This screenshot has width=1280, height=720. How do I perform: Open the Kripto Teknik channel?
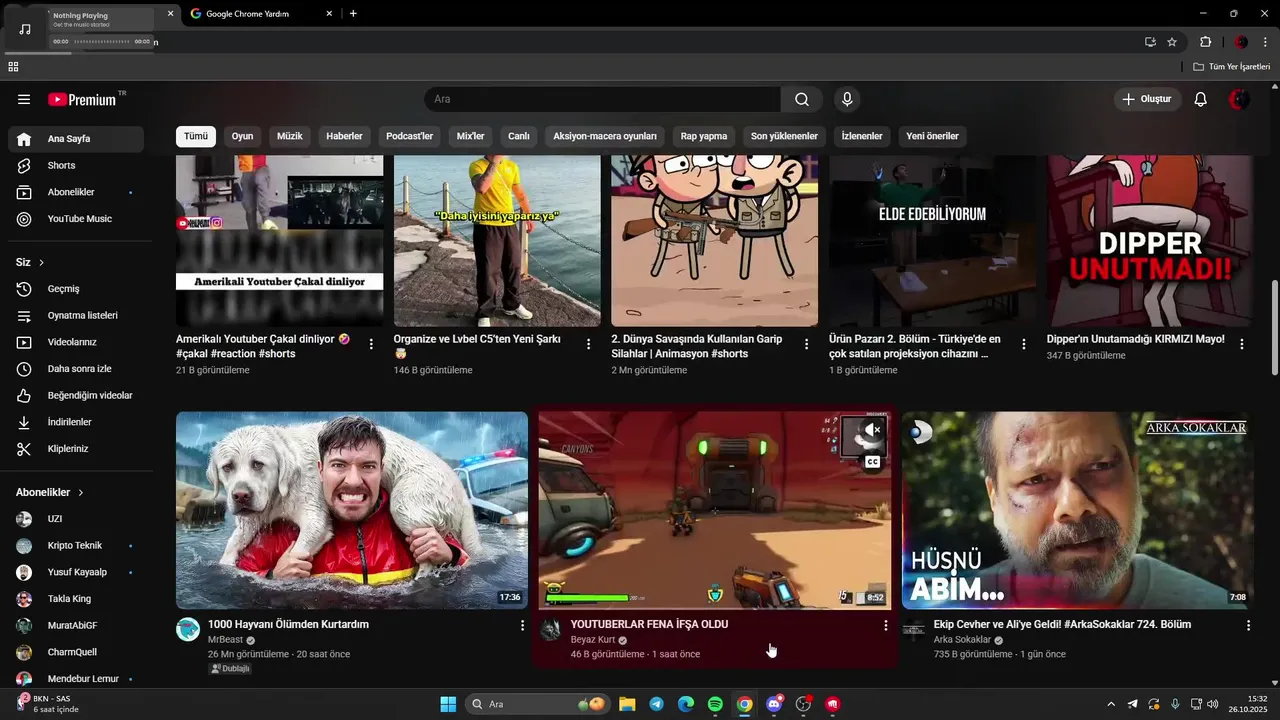[x=76, y=546]
